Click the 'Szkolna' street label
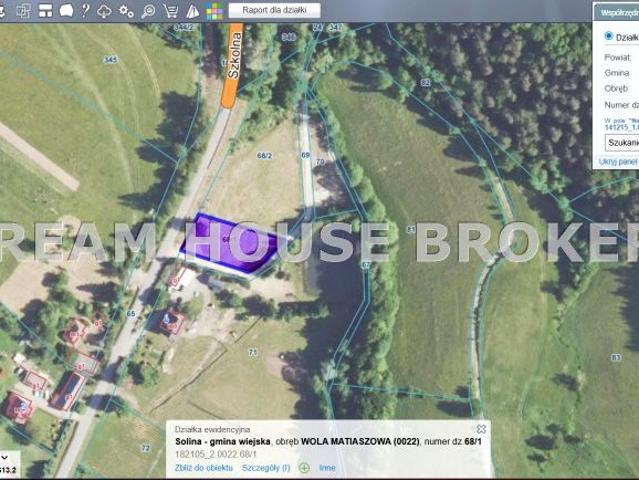 click(234, 55)
